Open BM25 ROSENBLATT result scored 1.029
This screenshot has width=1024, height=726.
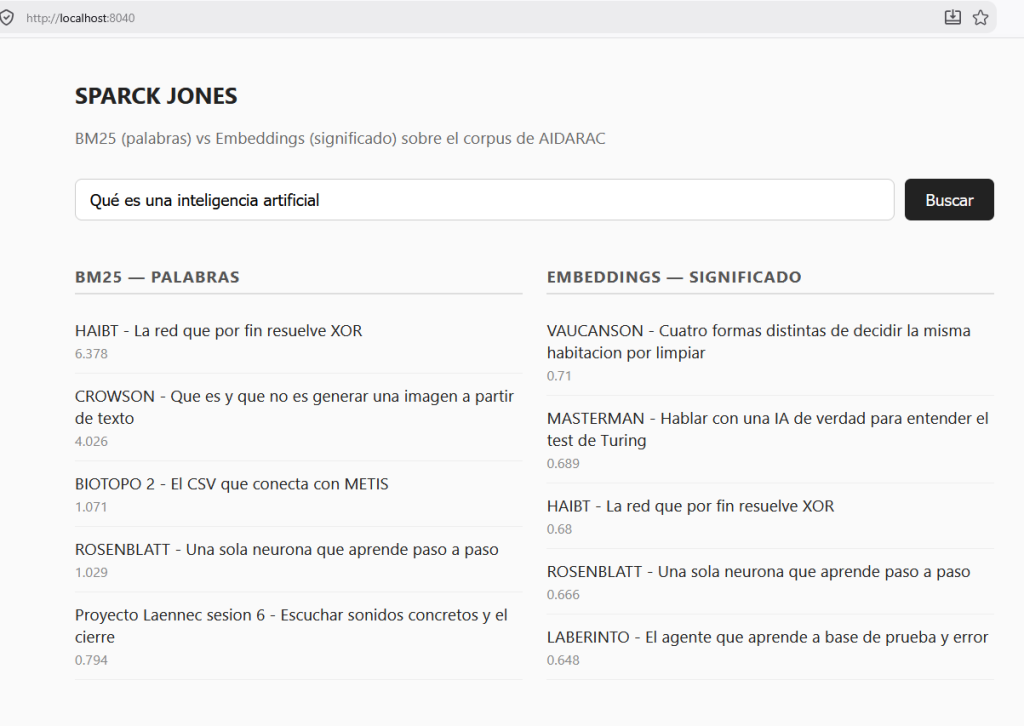coord(287,550)
